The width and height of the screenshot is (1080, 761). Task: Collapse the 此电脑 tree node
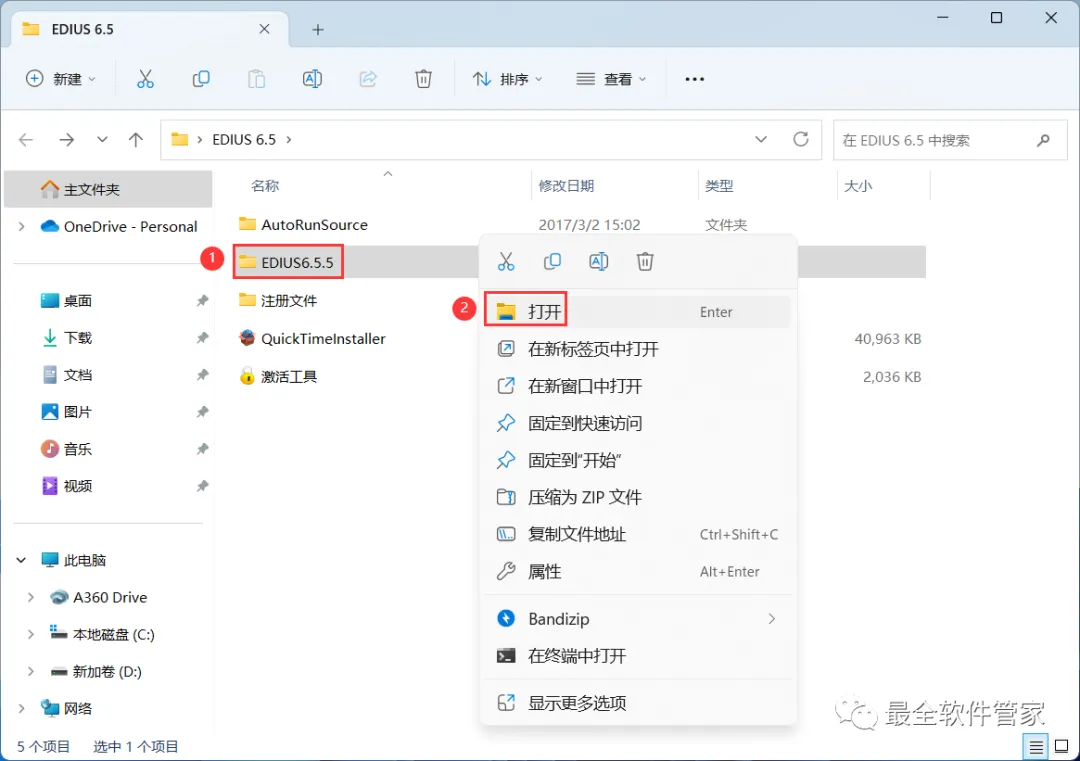point(21,561)
